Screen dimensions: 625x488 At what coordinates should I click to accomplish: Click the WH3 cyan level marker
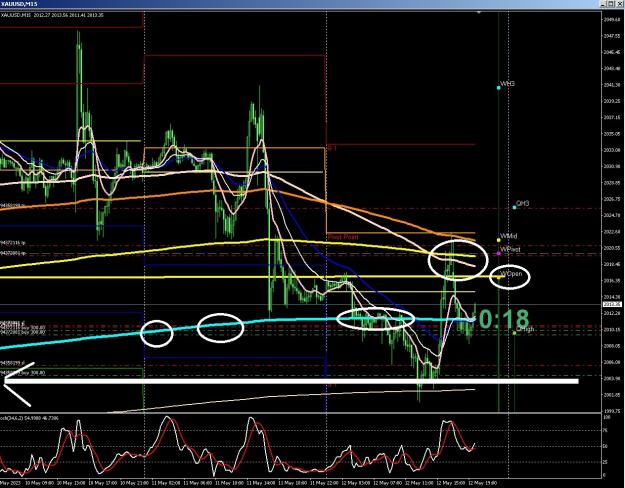499,88
